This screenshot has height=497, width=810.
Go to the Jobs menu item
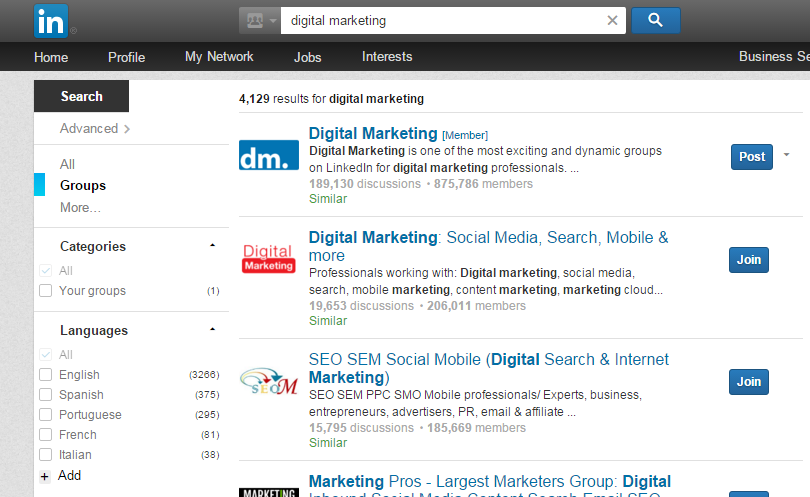click(x=308, y=57)
